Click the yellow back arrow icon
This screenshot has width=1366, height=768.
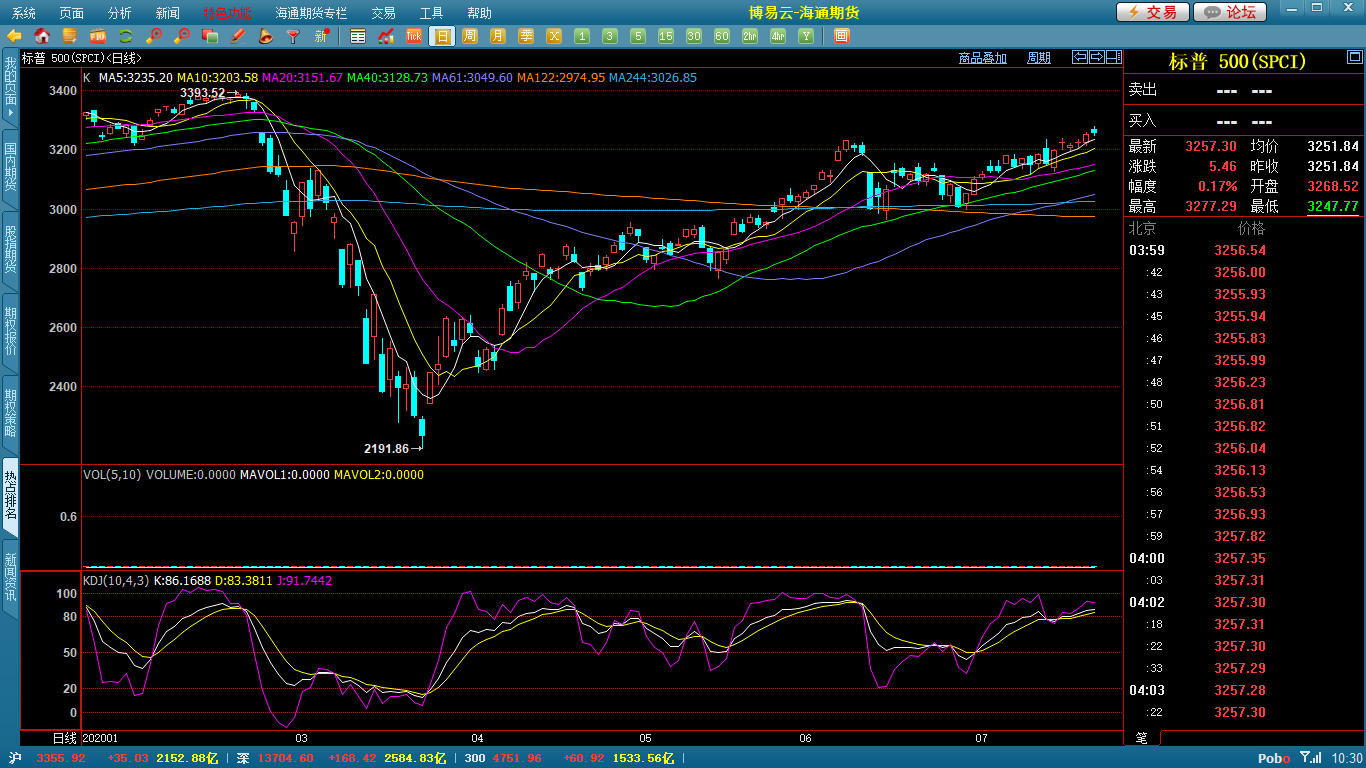(14, 36)
